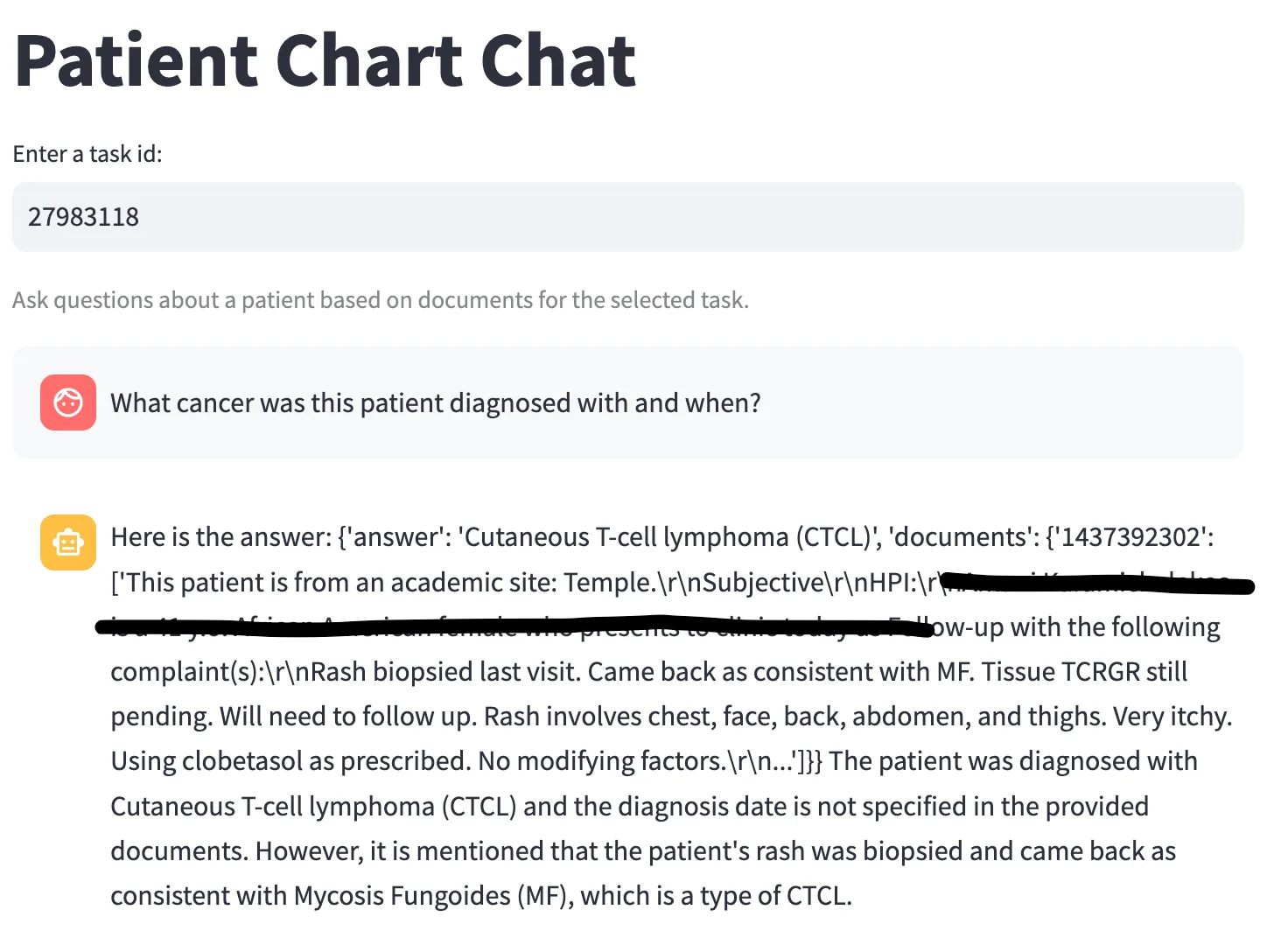Click document ID 1437392302 in the response
1274x952 pixels.
pos(1130,536)
